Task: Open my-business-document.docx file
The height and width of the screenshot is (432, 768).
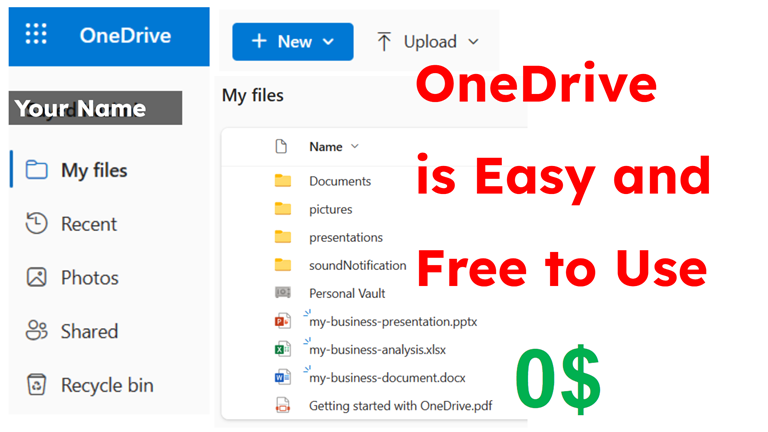Action: pyautogui.click(x=387, y=378)
